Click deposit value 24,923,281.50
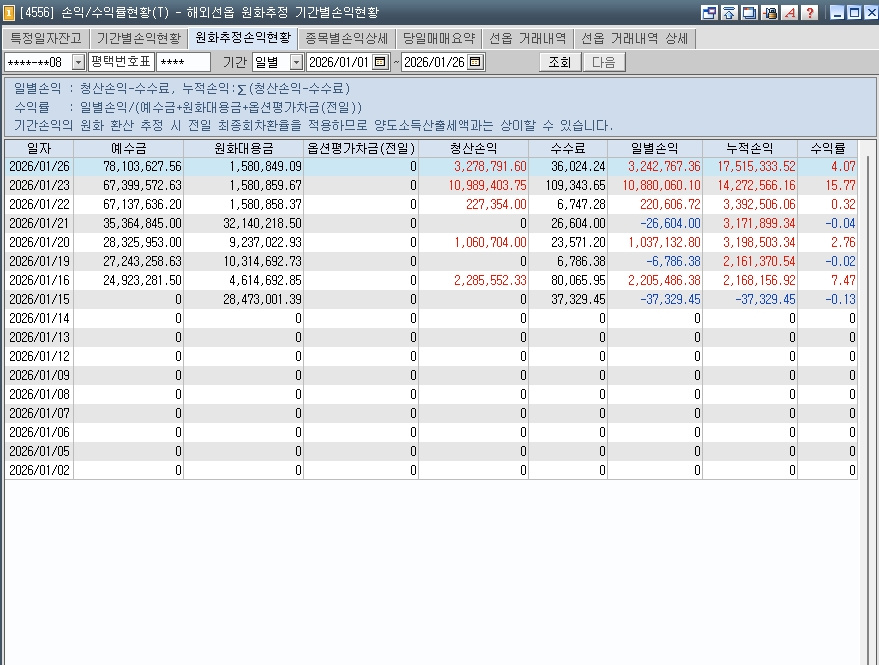 click(142, 280)
